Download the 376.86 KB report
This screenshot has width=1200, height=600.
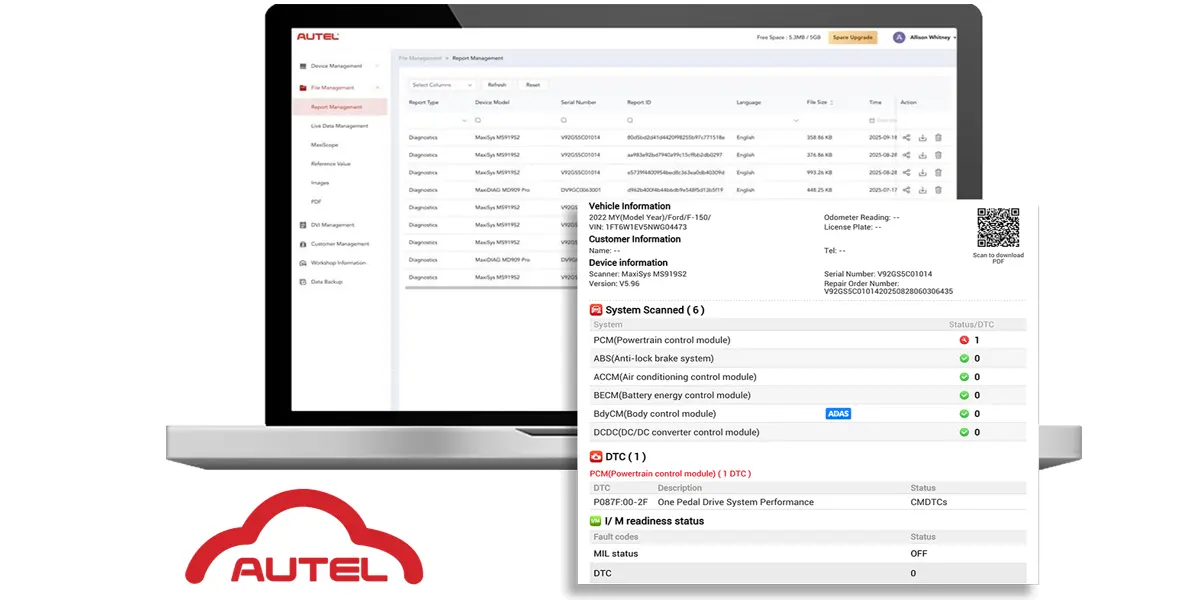[922, 155]
